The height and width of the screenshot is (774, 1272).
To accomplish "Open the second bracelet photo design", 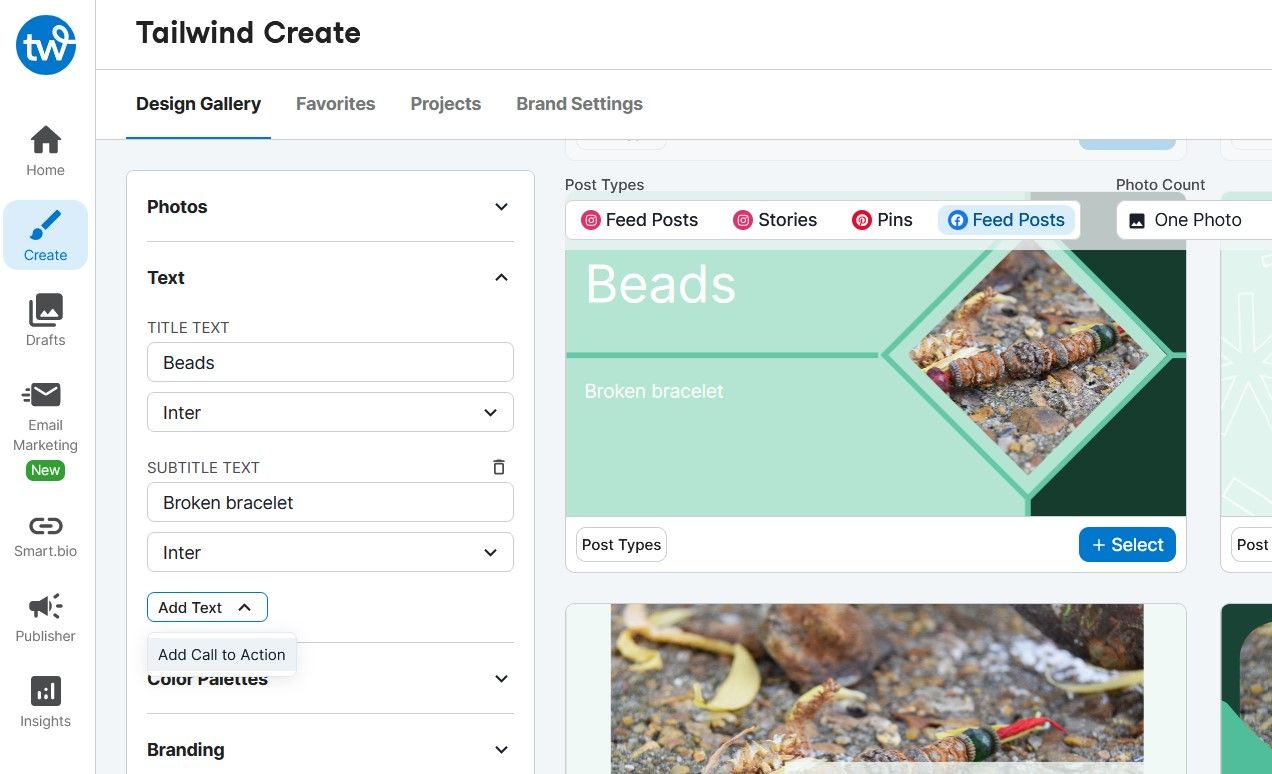I will tap(876, 688).
